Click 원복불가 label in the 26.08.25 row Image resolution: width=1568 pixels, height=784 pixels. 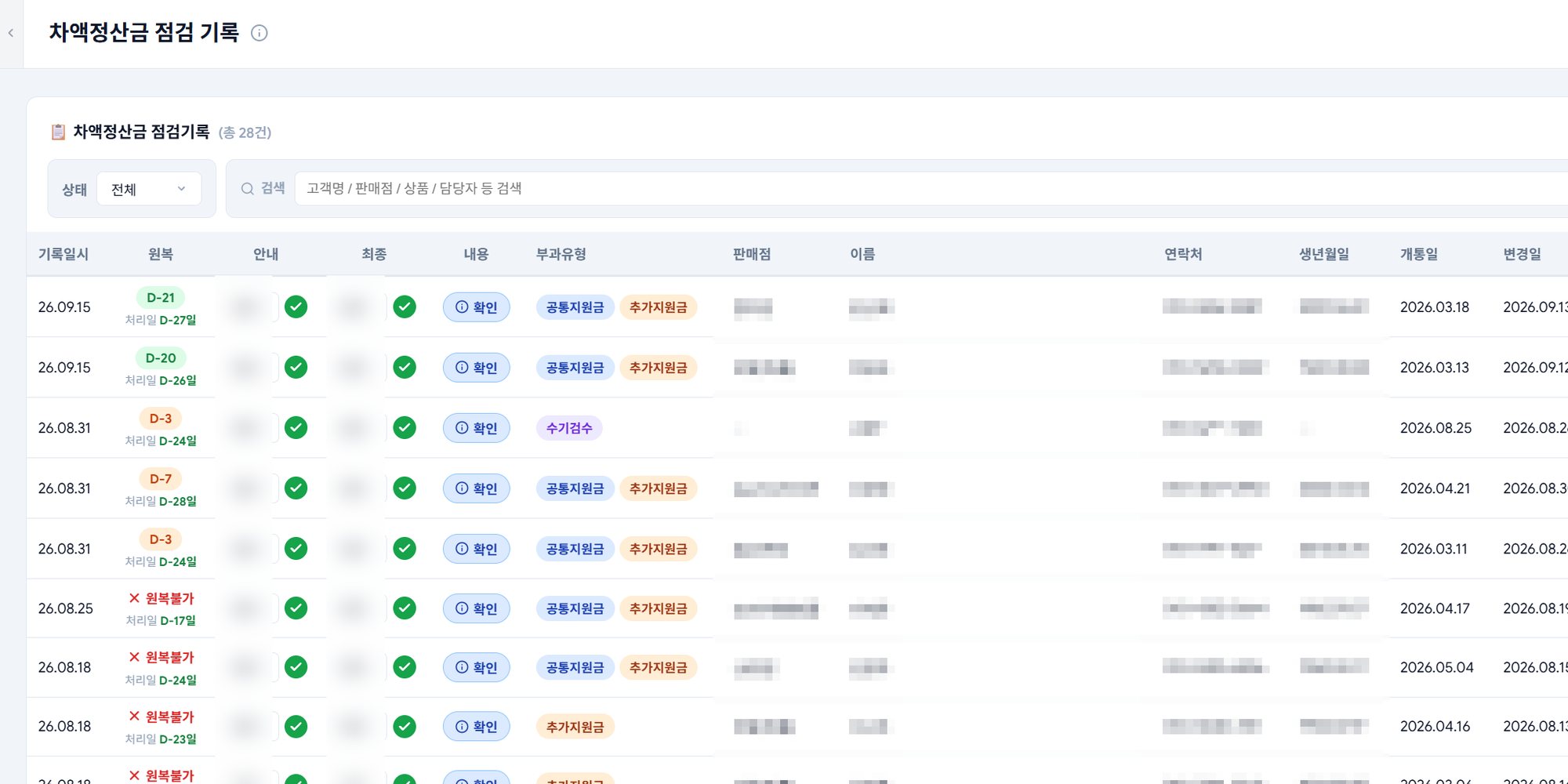[162, 598]
